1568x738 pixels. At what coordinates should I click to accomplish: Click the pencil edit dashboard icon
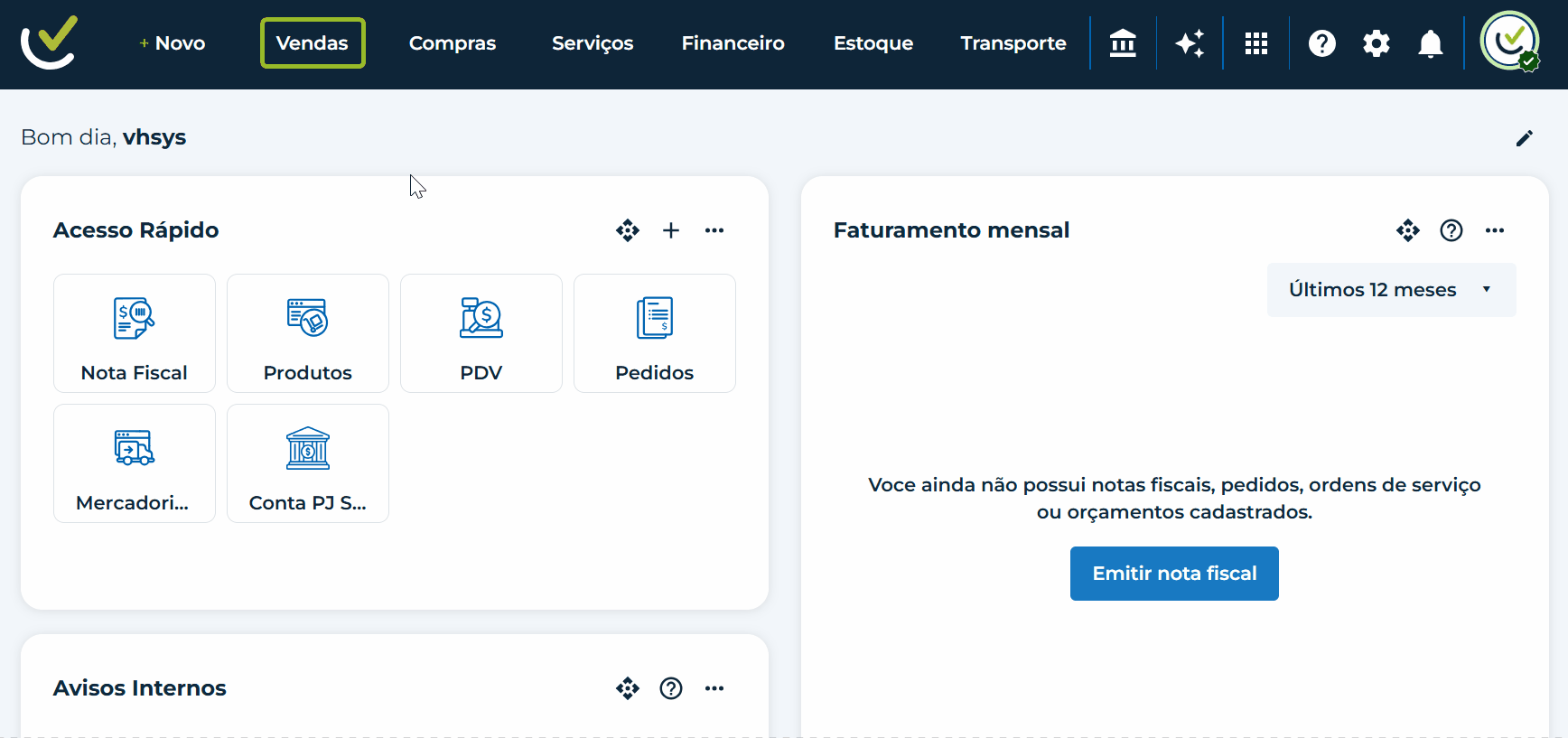(x=1525, y=138)
